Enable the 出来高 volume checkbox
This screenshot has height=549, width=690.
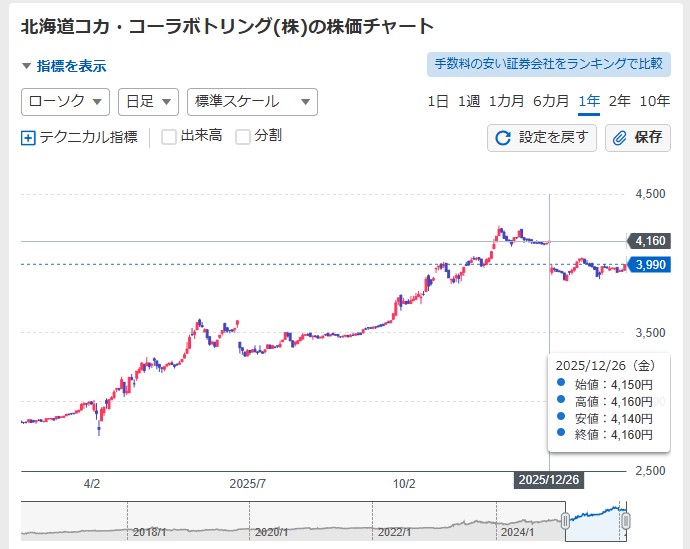pyautogui.click(x=169, y=137)
